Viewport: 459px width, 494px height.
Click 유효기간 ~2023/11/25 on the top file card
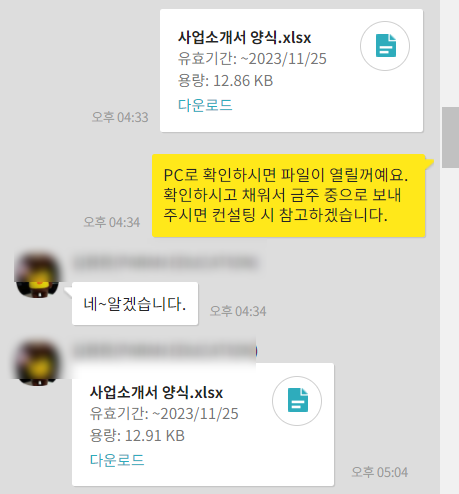coord(252,59)
